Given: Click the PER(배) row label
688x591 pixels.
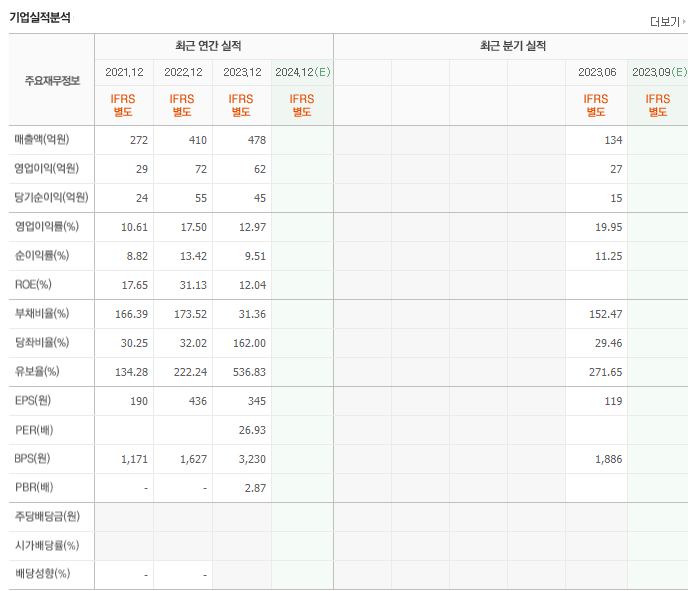Looking at the screenshot, I should [x=34, y=430].
